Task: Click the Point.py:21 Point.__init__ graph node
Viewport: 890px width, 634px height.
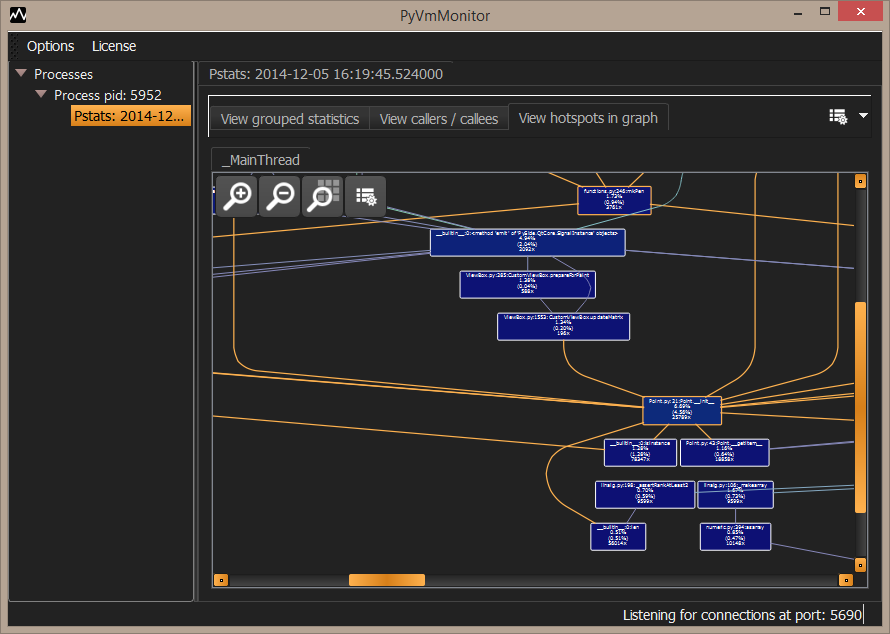Action: coord(682,410)
